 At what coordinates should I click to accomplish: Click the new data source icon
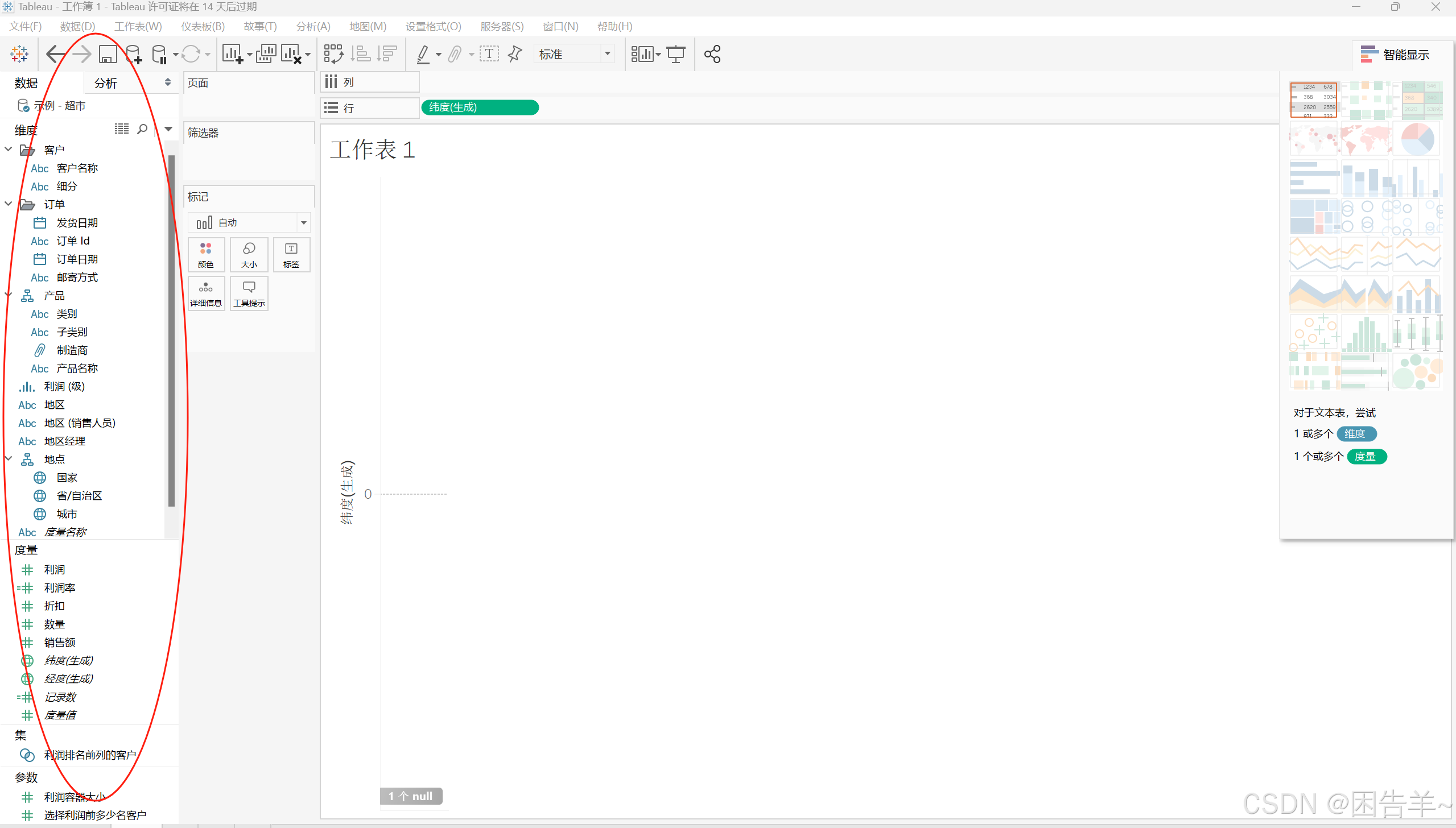tap(133, 55)
